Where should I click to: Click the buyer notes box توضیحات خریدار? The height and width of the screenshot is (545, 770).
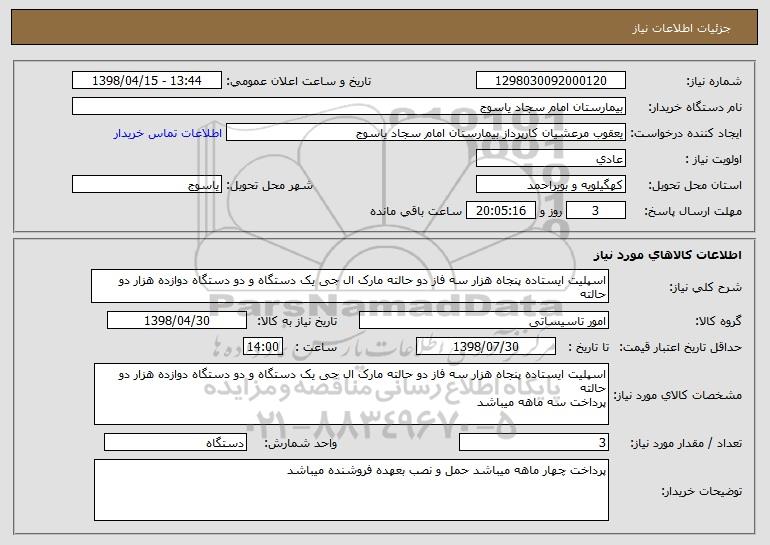coord(351,490)
